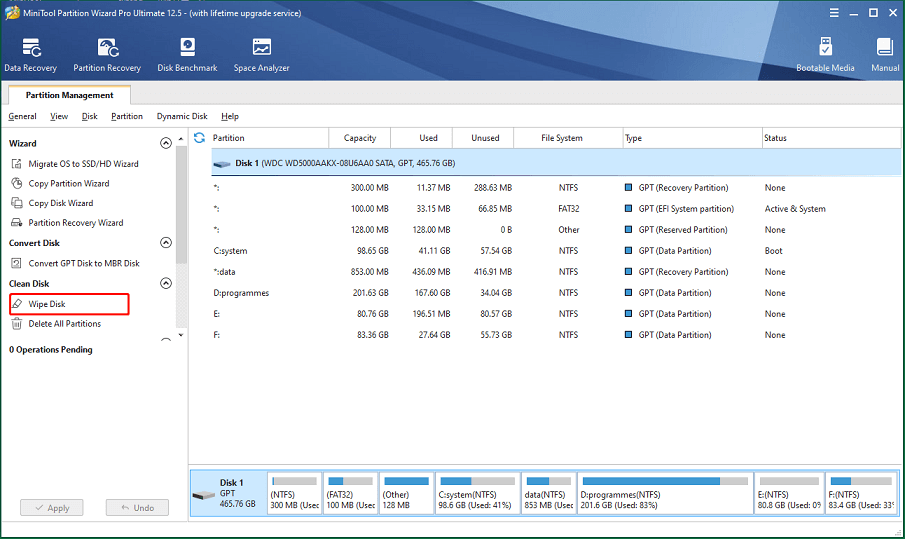Click the Apply button
Screen dimensions: 905x539
(52, 508)
